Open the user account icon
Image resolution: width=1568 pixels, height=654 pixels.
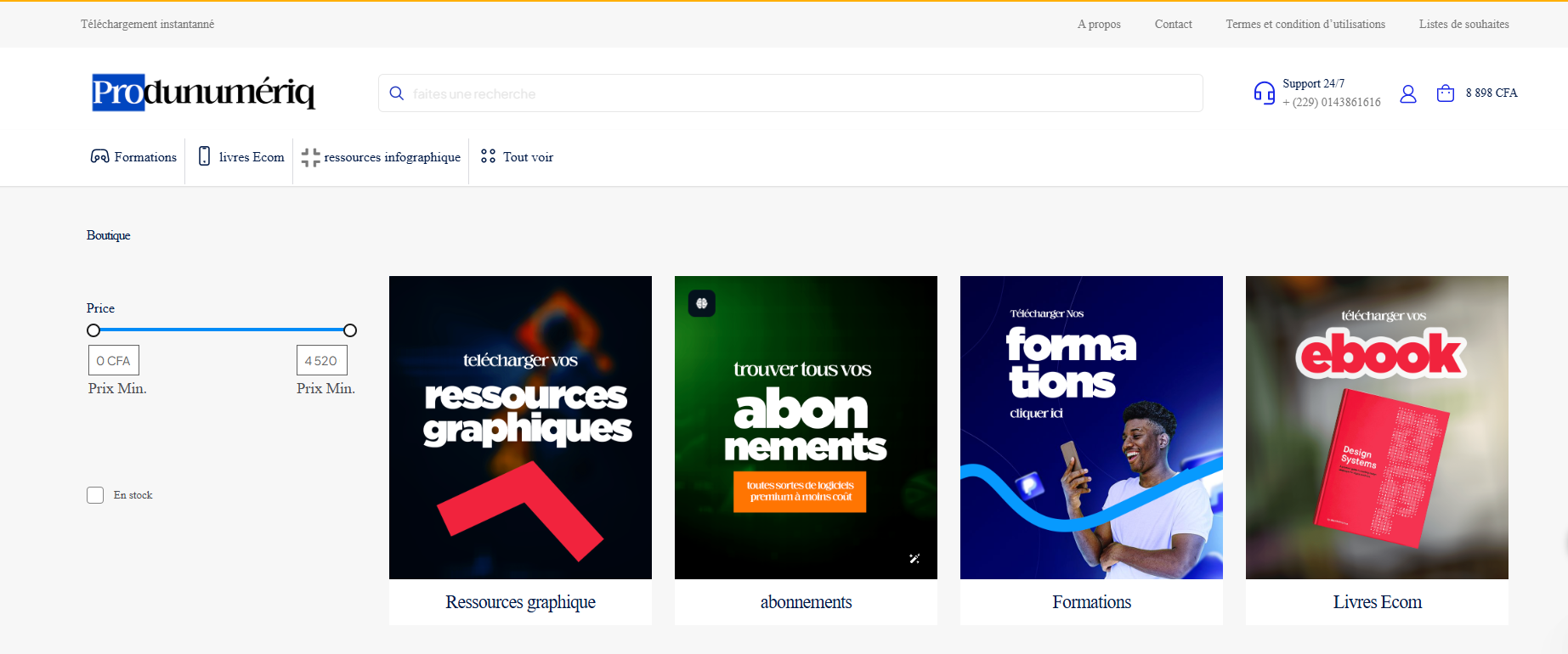point(1408,93)
